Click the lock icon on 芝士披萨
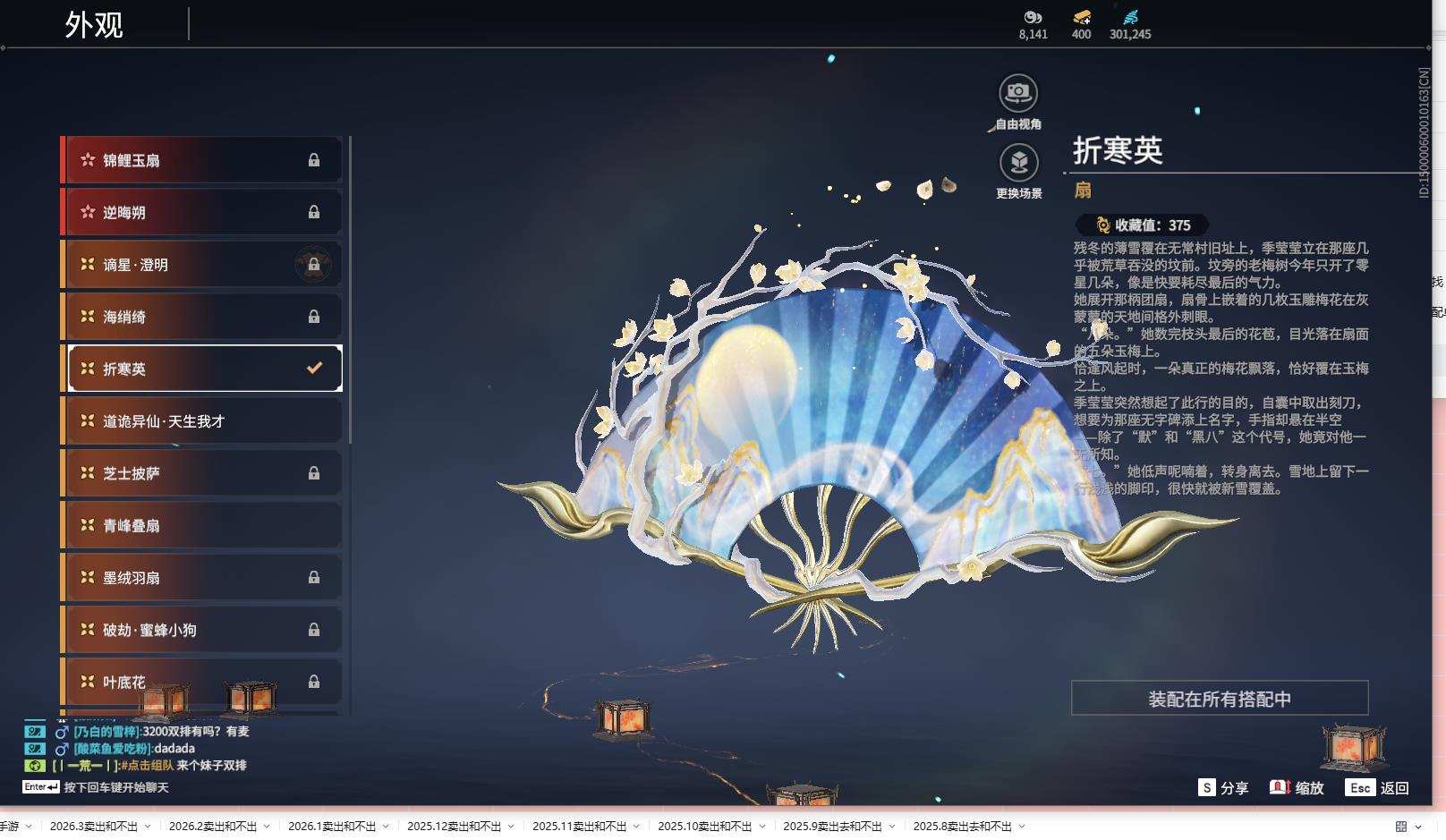This screenshot has height=840, width=1446. pyautogui.click(x=314, y=472)
